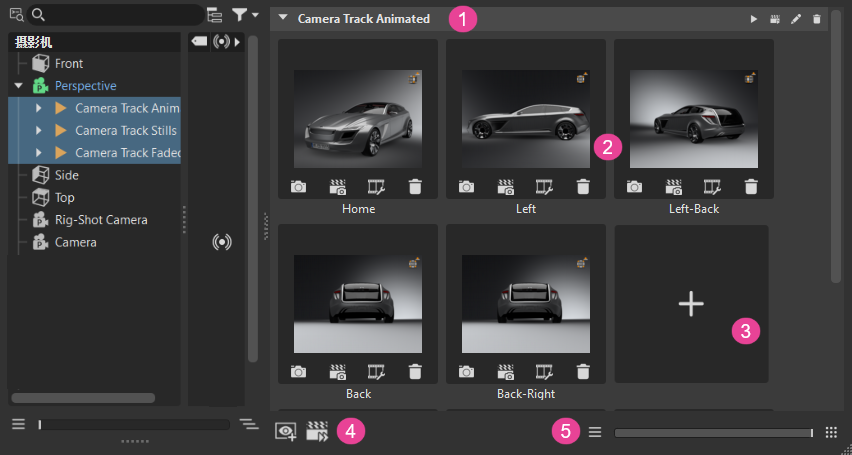852x455 pixels.
Task: Click flat list icon below camera tree
Action: (19, 424)
